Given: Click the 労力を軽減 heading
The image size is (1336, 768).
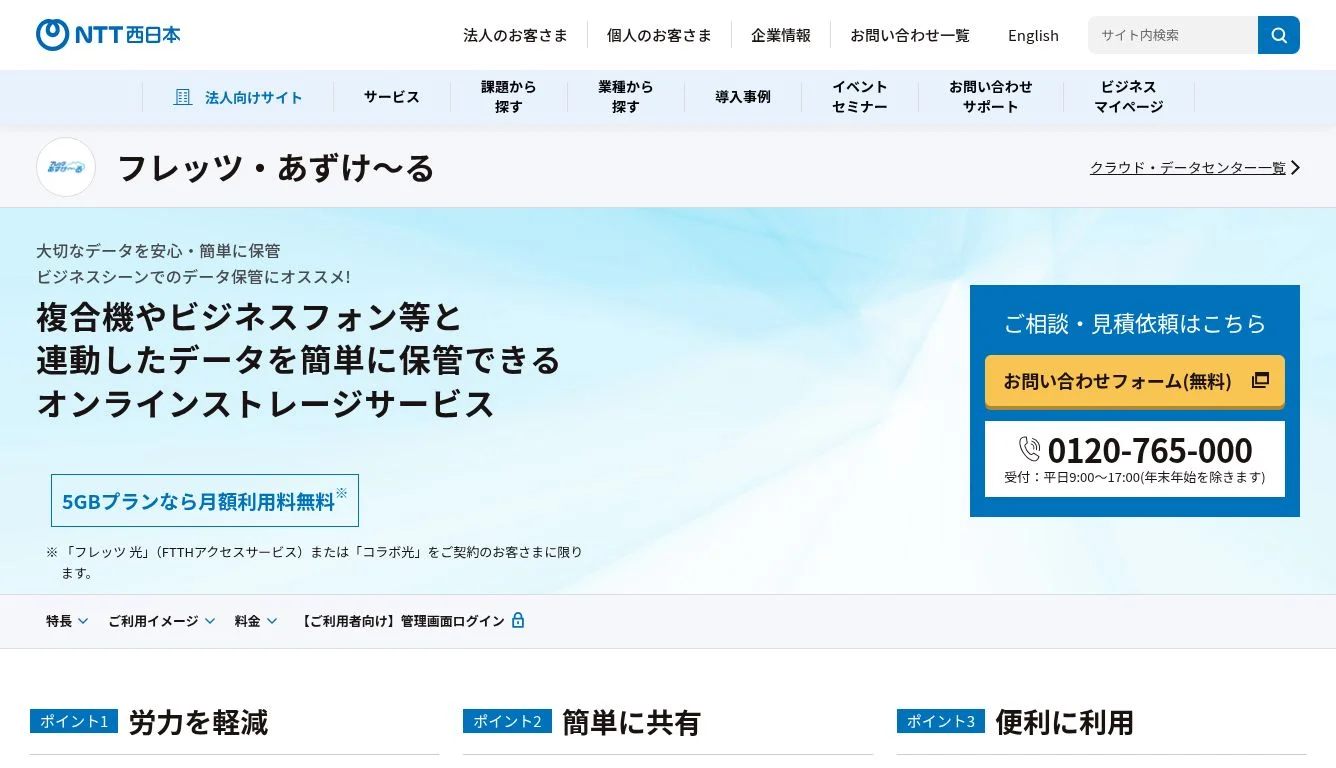Looking at the screenshot, I should pyautogui.click(x=198, y=722).
